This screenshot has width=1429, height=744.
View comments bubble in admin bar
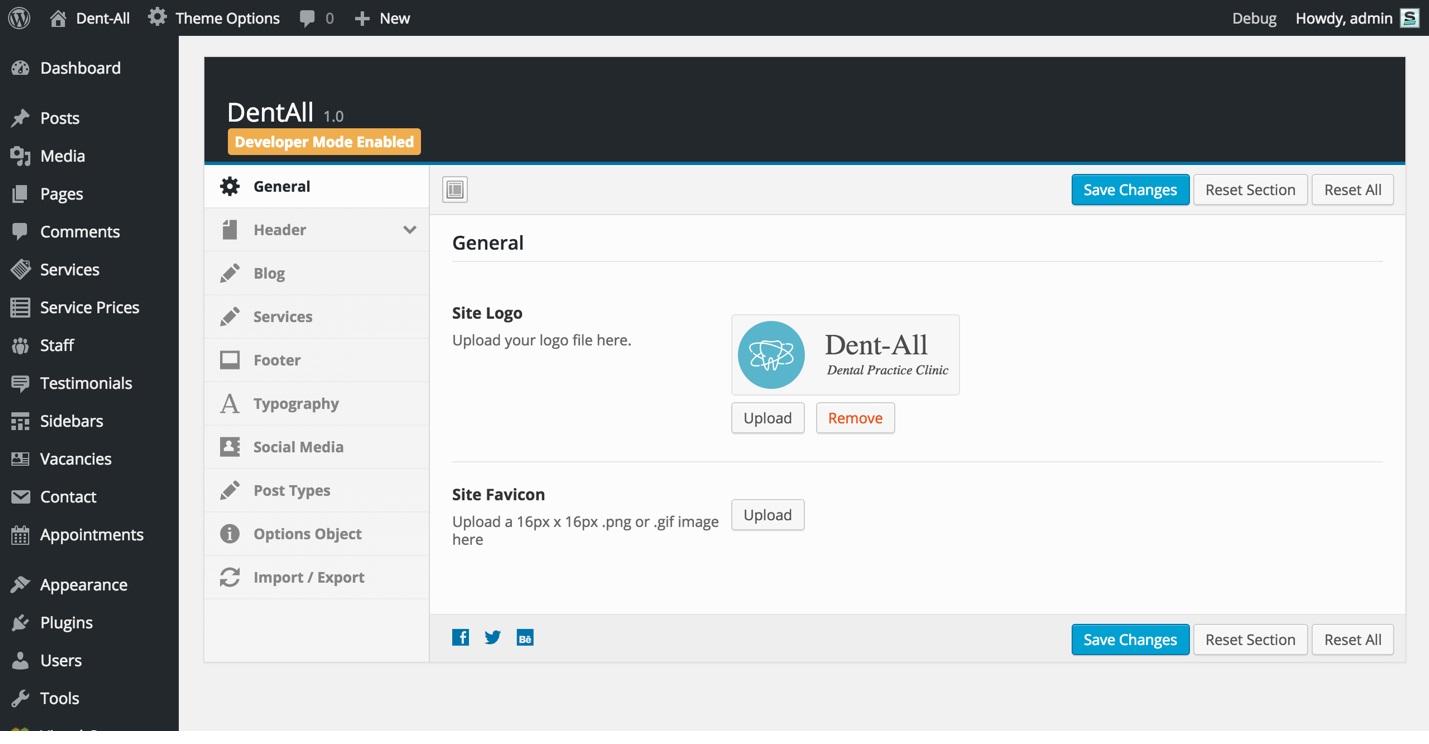pyautogui.click(x=307, y=18)
